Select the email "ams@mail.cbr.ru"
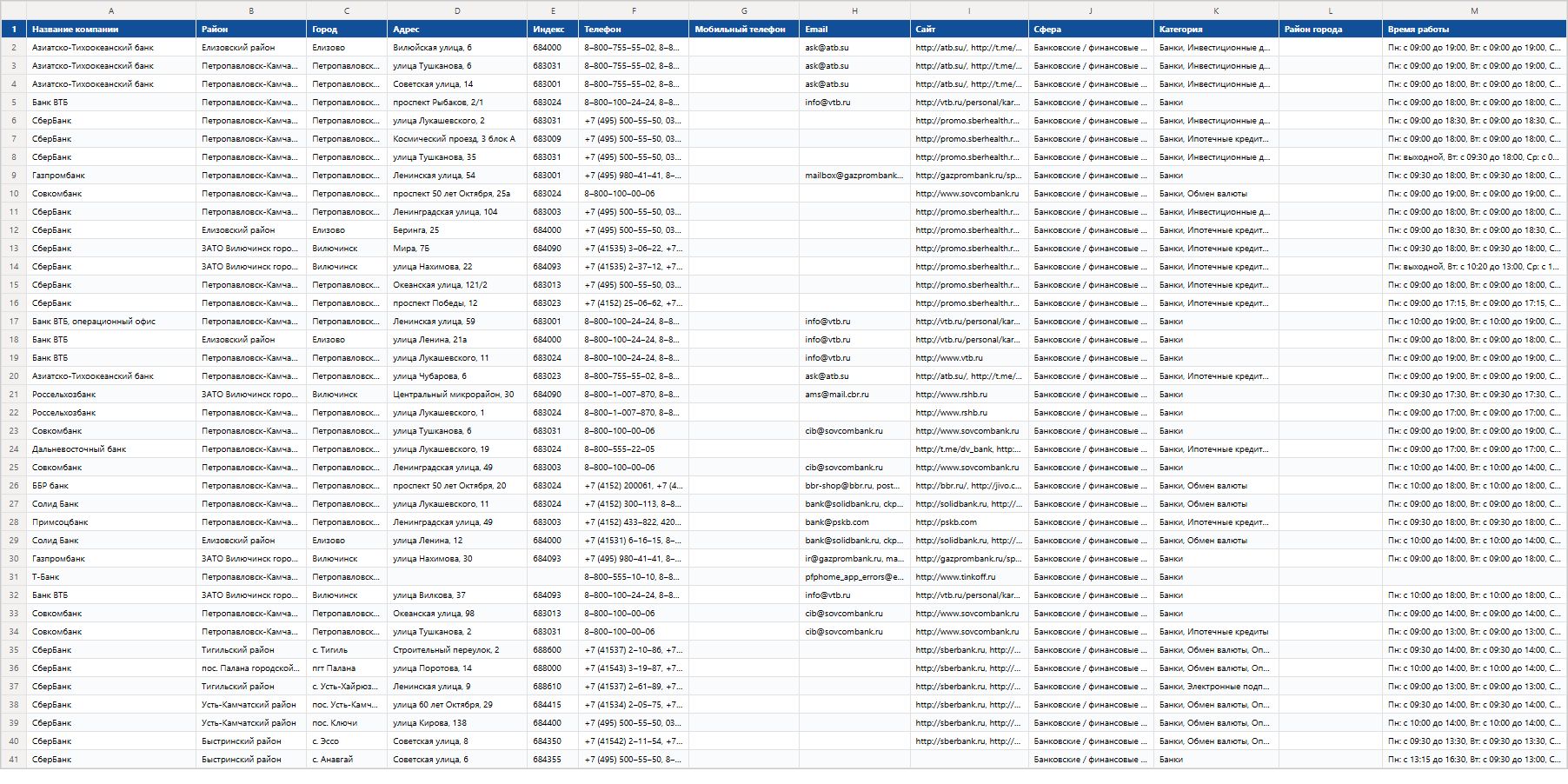The image size is (1568, 784). point(854,395)
